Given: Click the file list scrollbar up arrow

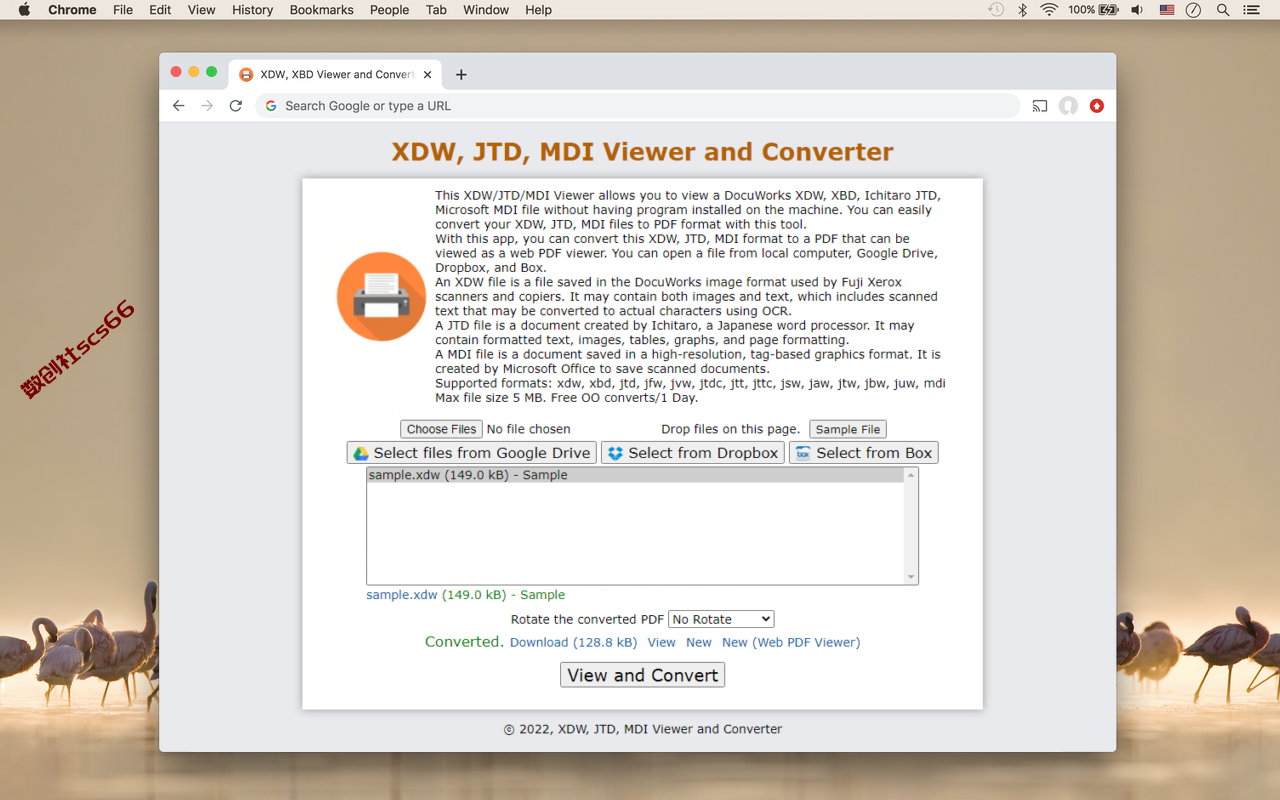Looking at the screenshot, I should click(911, 476).
